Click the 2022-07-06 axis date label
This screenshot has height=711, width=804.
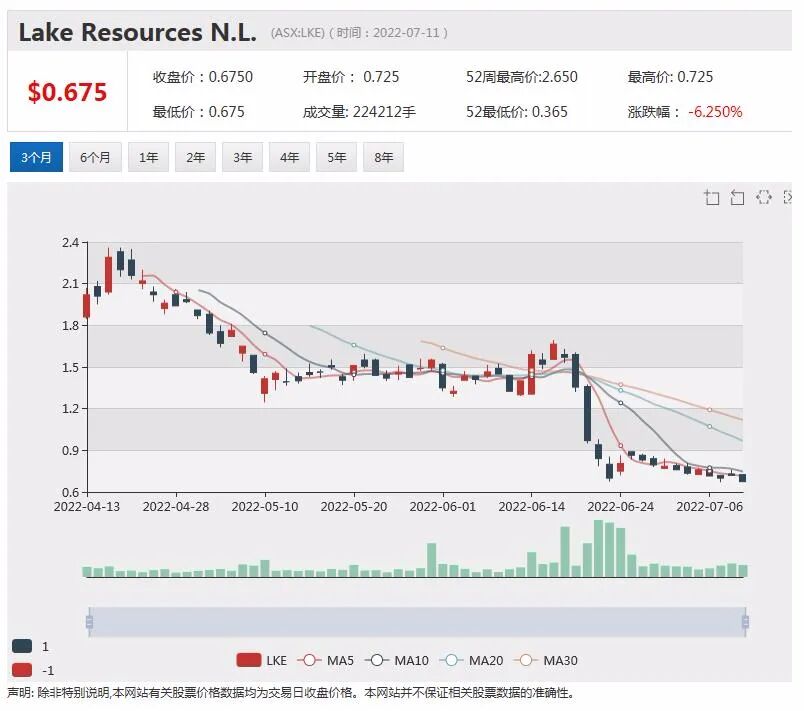coord(710,506)
